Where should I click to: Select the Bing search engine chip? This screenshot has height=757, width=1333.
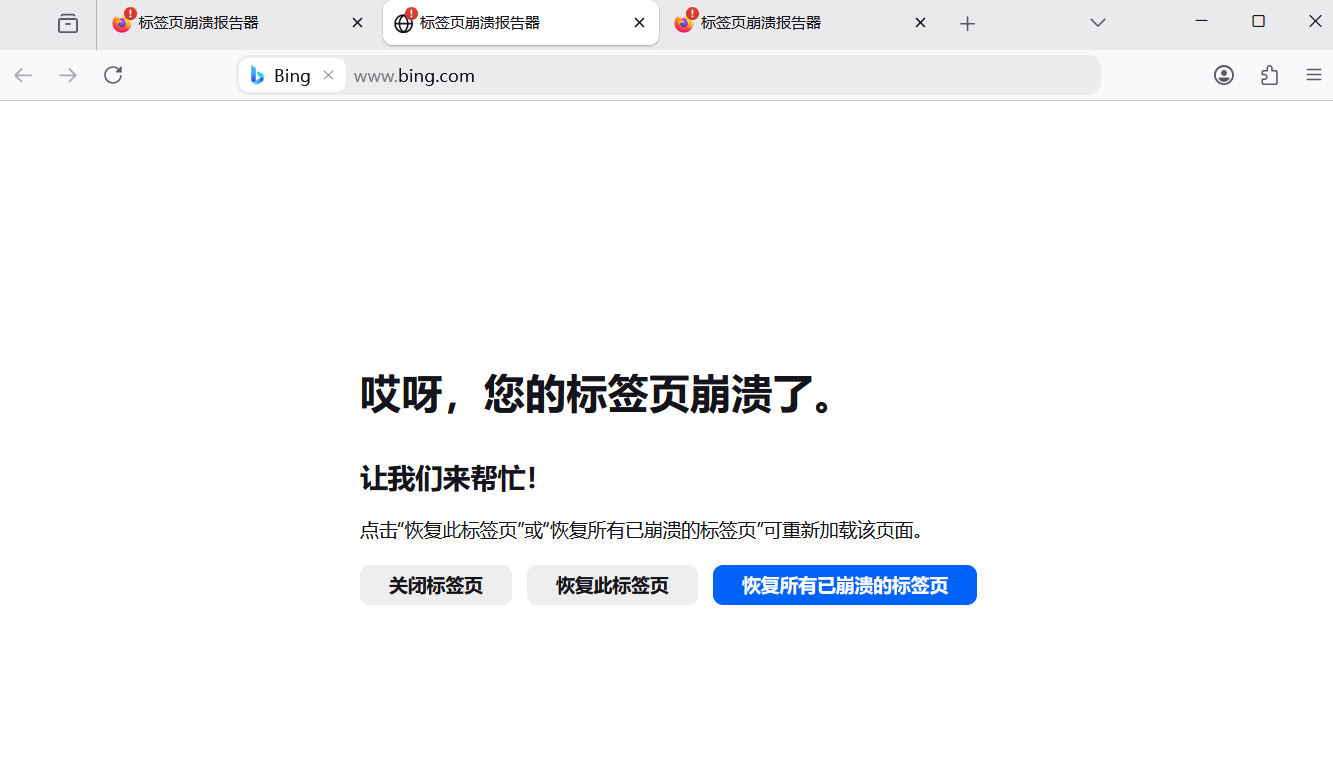click(x=281, y=75)
